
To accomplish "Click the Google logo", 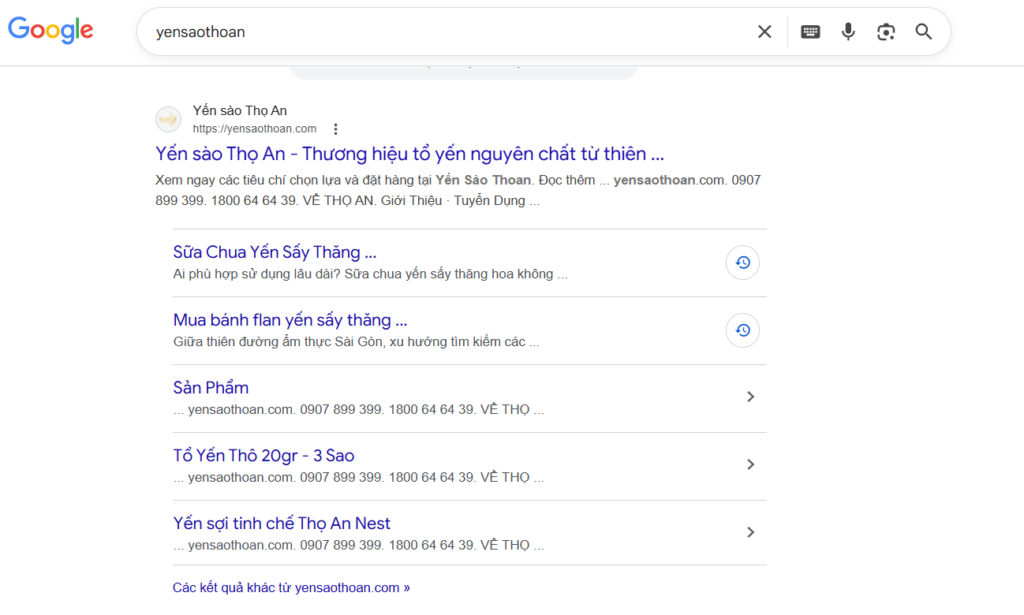I will point(50,30).
